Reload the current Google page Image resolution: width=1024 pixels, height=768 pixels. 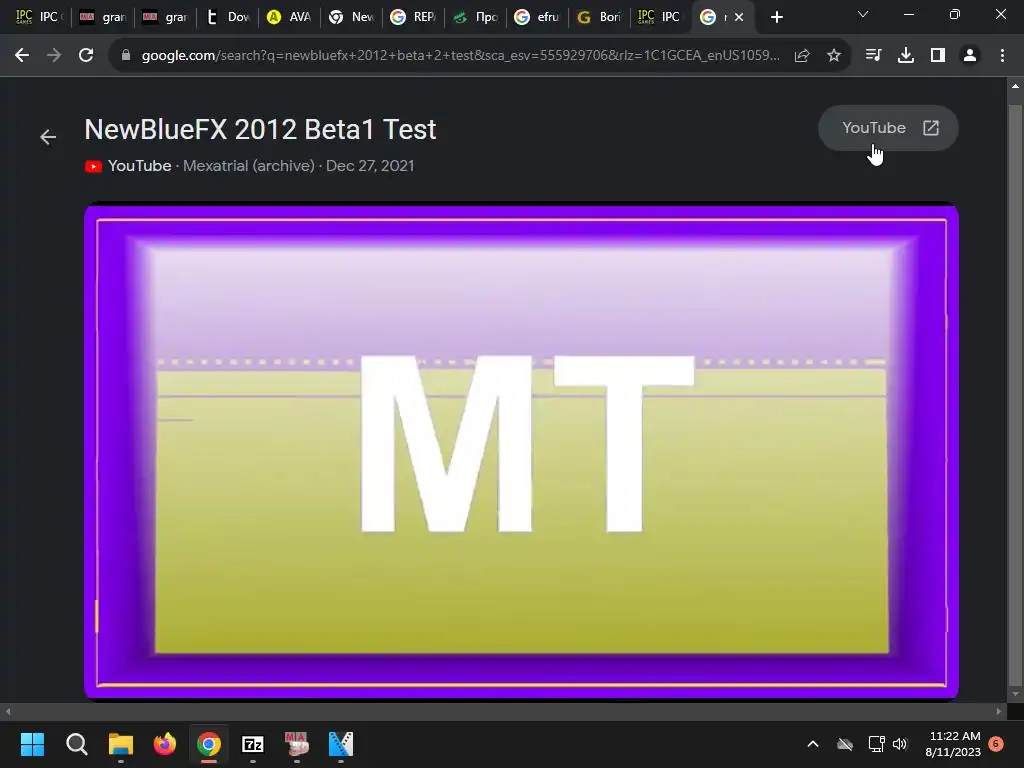pyautogui.click(x=86, y=56)
